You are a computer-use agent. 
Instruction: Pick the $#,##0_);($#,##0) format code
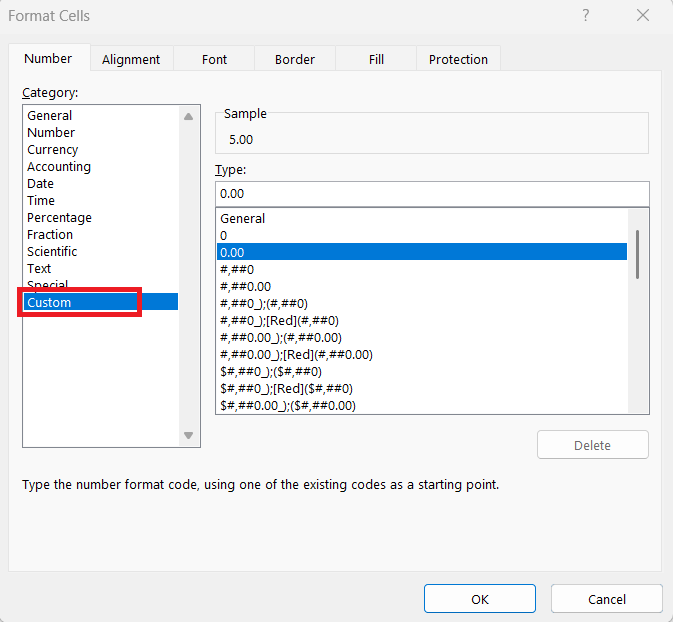[x=422, y=371]
